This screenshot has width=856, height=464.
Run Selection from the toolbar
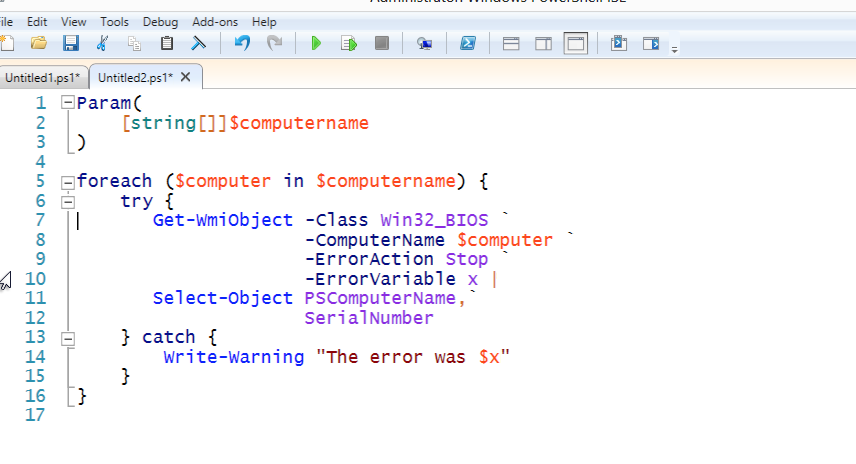[348, 43]
